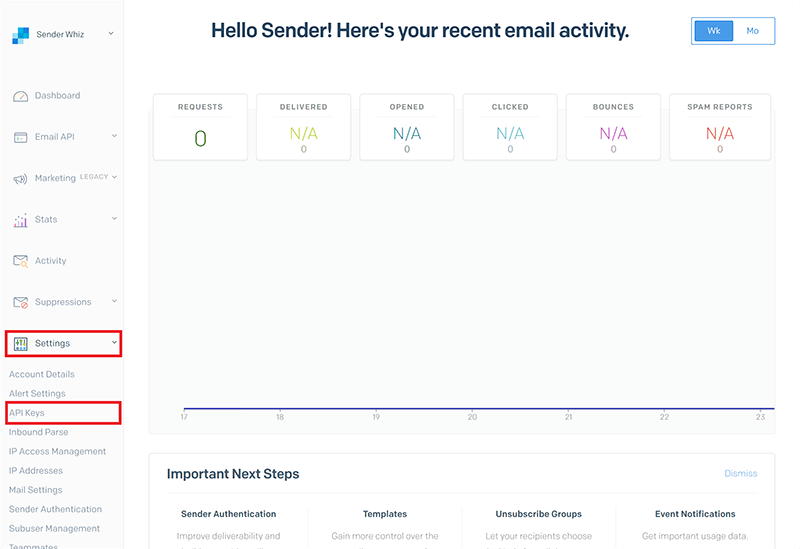
Task: Click the Stats bar chart icon
Action: (20, 220)
